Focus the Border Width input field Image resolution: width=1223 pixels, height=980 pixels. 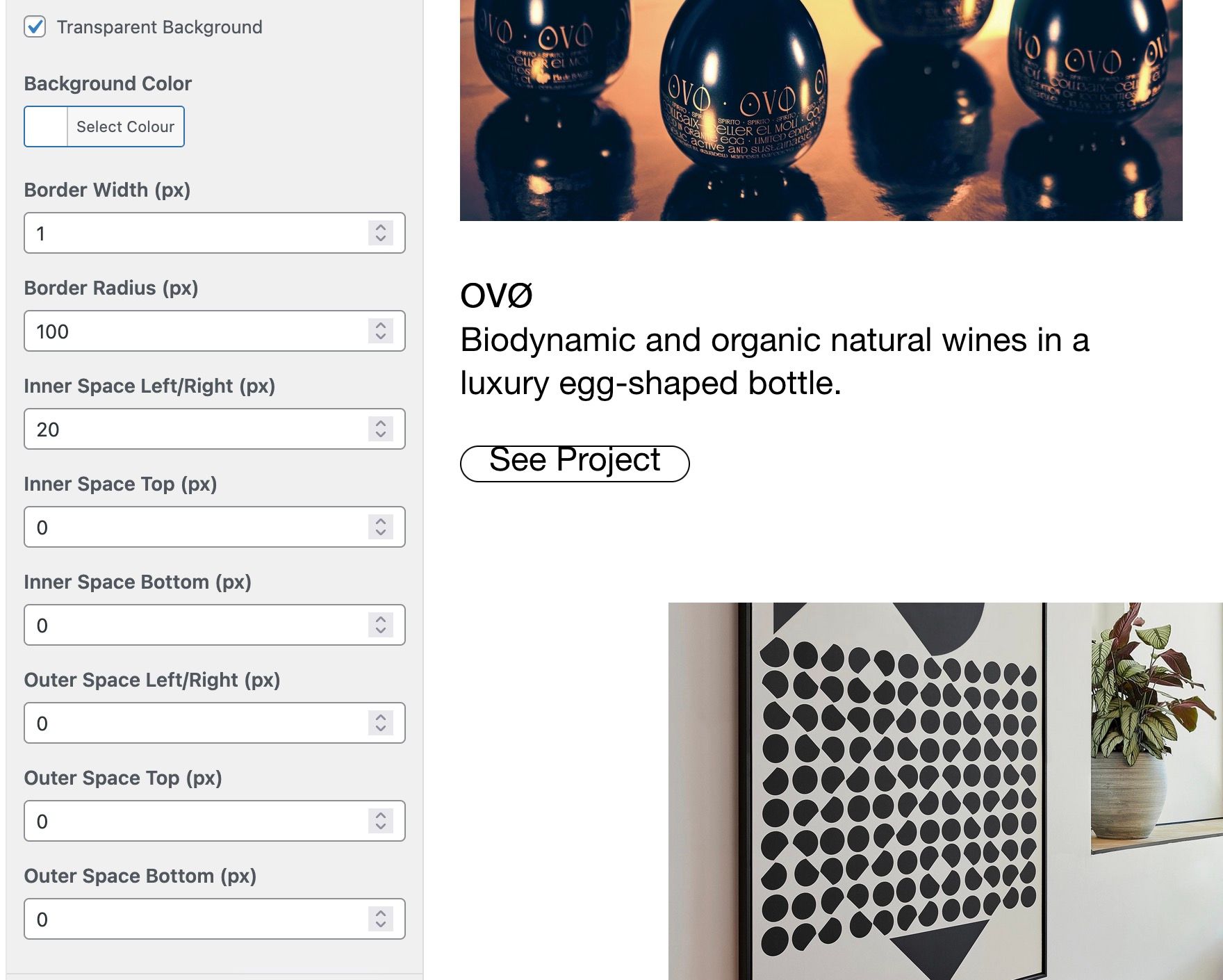coord(195,233)
